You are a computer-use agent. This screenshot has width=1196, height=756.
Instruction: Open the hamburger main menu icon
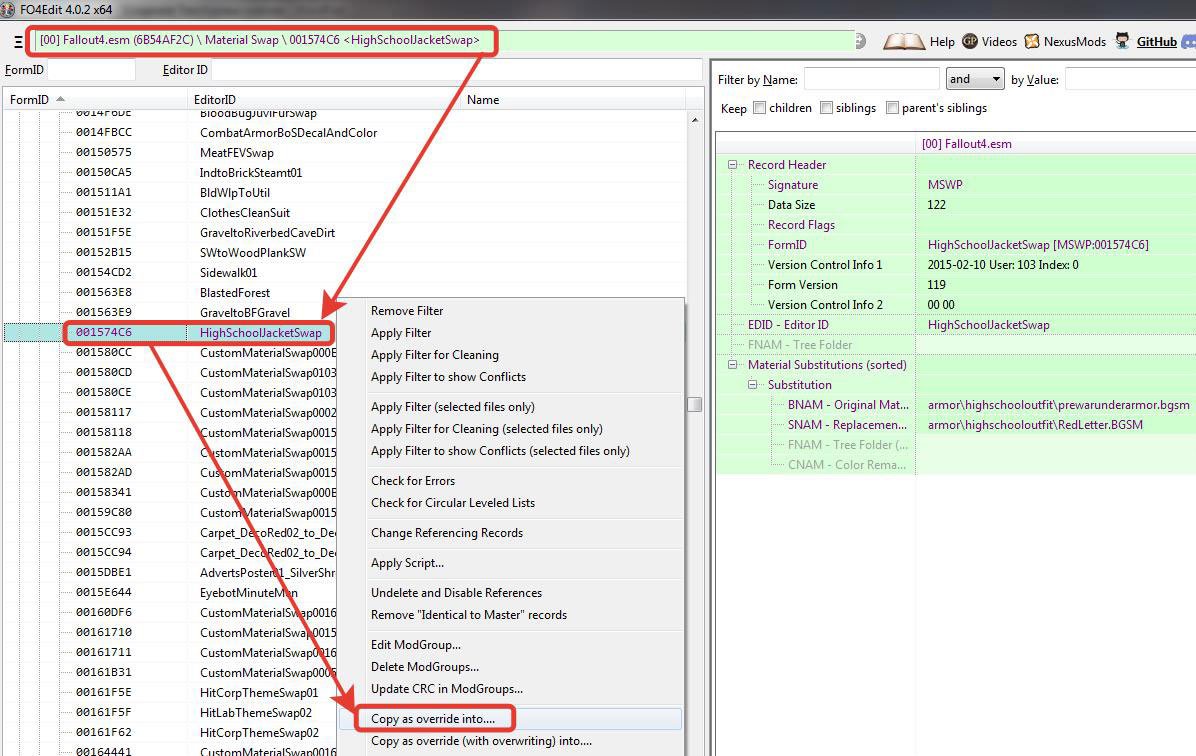(x=18, y=42)
